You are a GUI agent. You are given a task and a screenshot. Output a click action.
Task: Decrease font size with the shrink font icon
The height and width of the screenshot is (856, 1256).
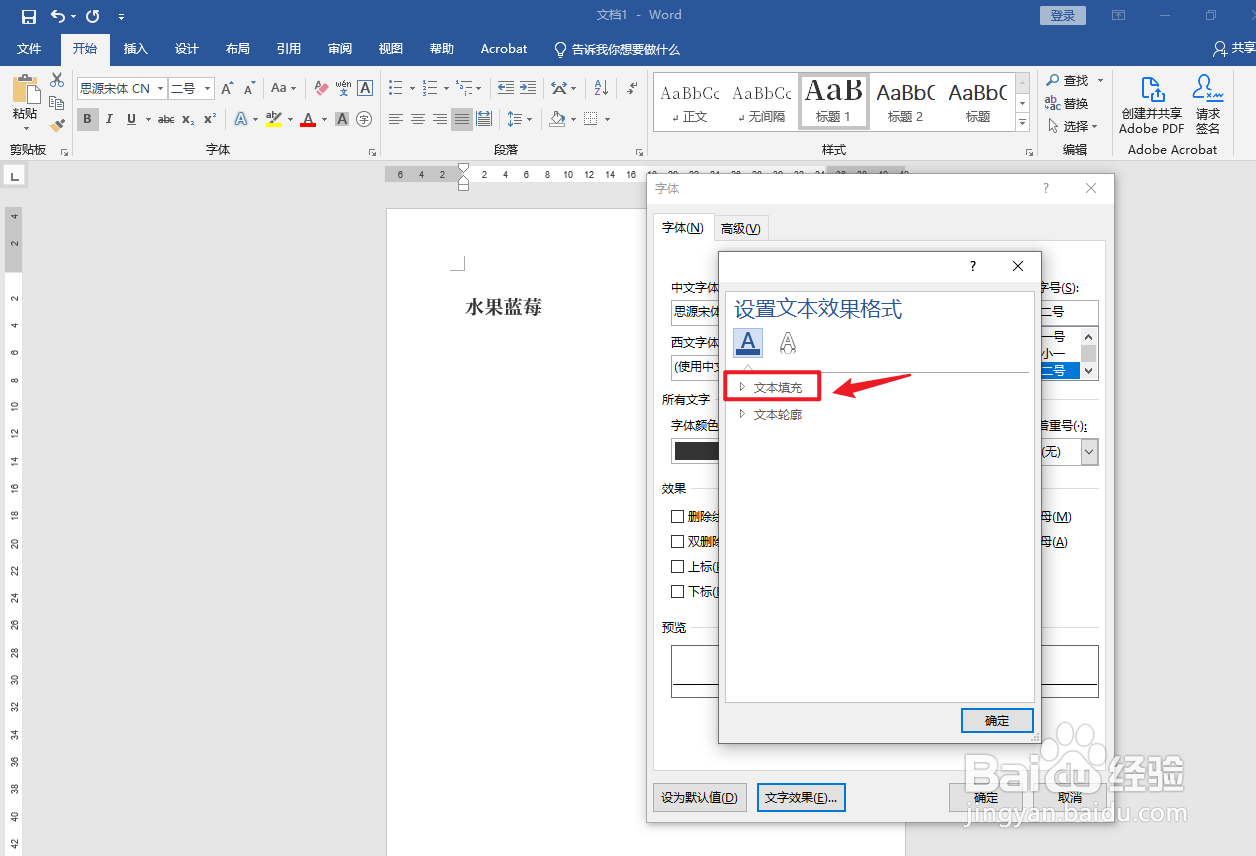249,89
